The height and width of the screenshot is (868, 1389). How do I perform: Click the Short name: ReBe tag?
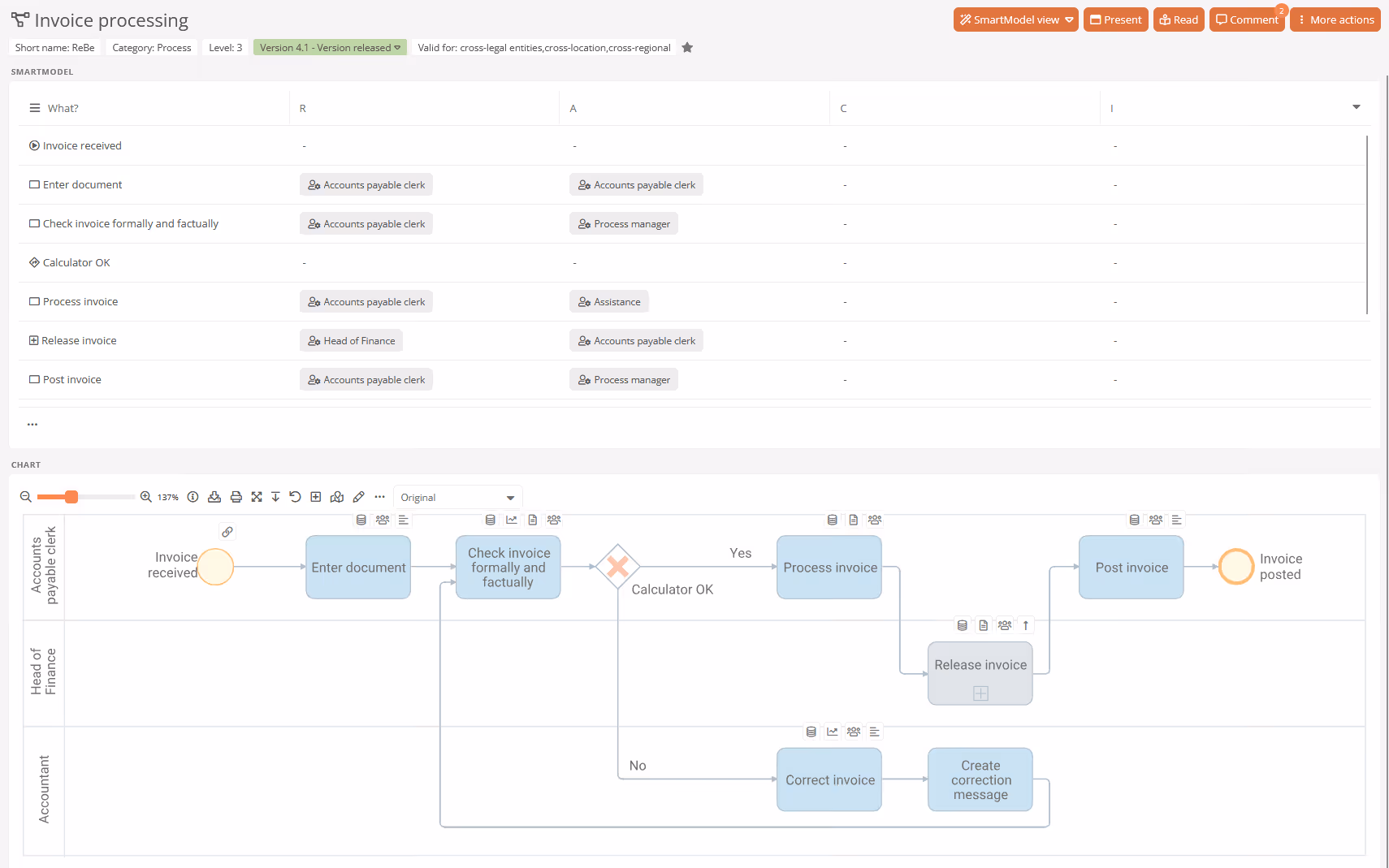click(54, 48)
